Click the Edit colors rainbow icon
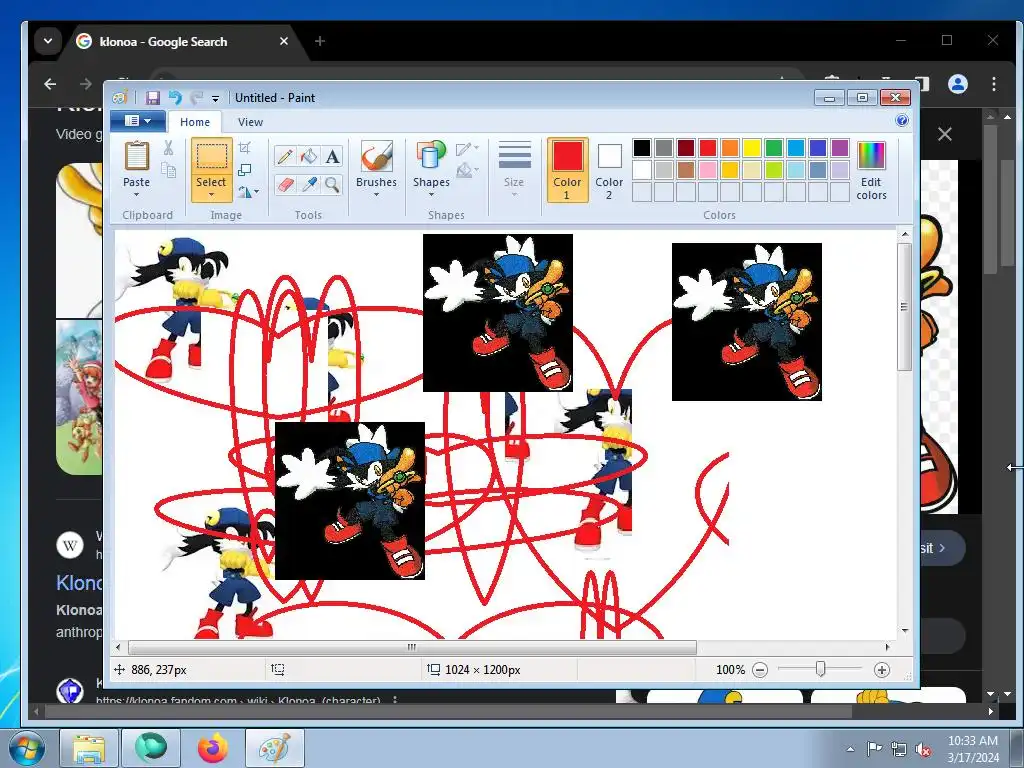 point(871,156)
